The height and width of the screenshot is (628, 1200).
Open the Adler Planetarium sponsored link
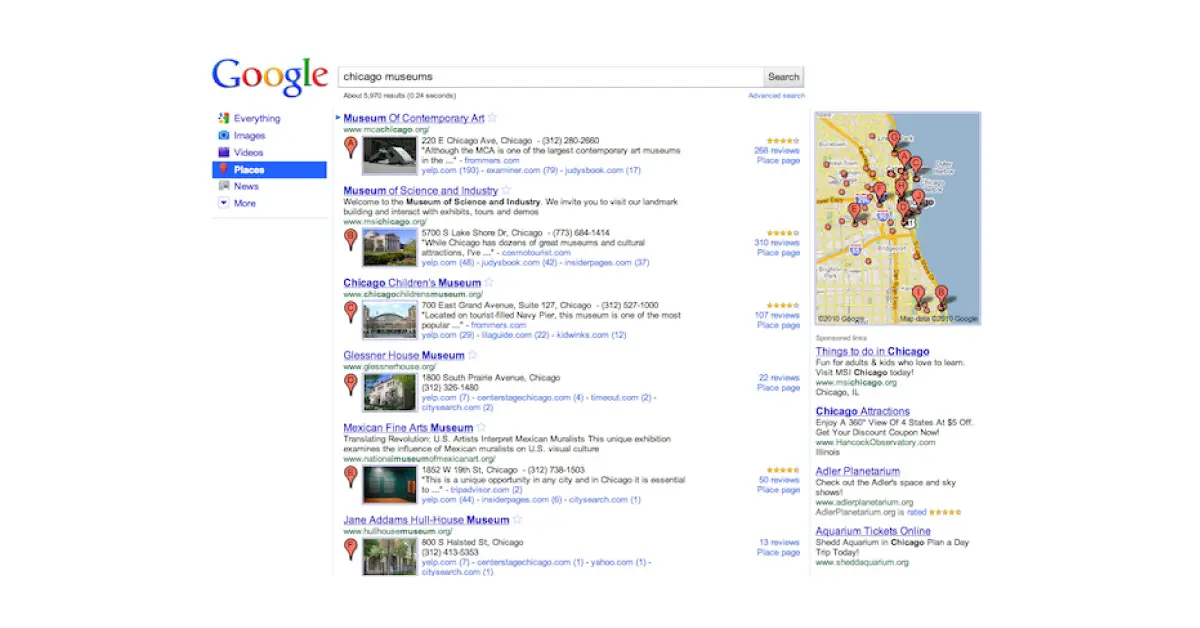tap(857, 471)
